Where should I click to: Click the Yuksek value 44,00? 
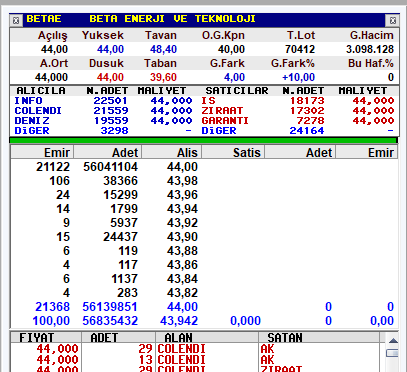click(x=110, y=49)
